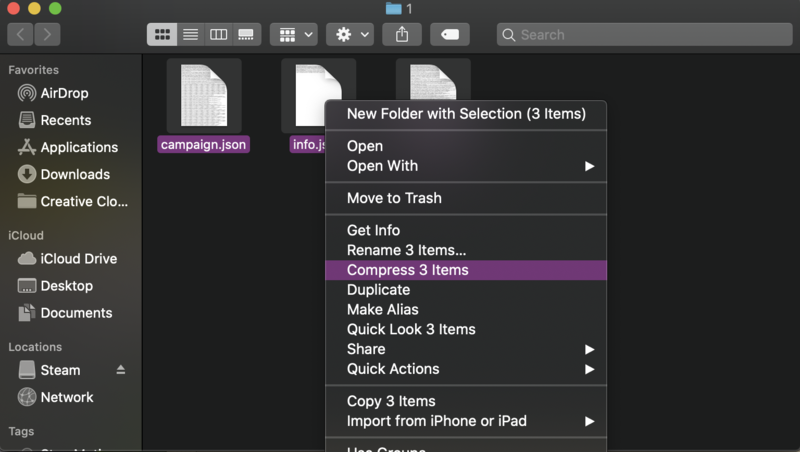Click the yellow minimize window button

click(34, 8)
